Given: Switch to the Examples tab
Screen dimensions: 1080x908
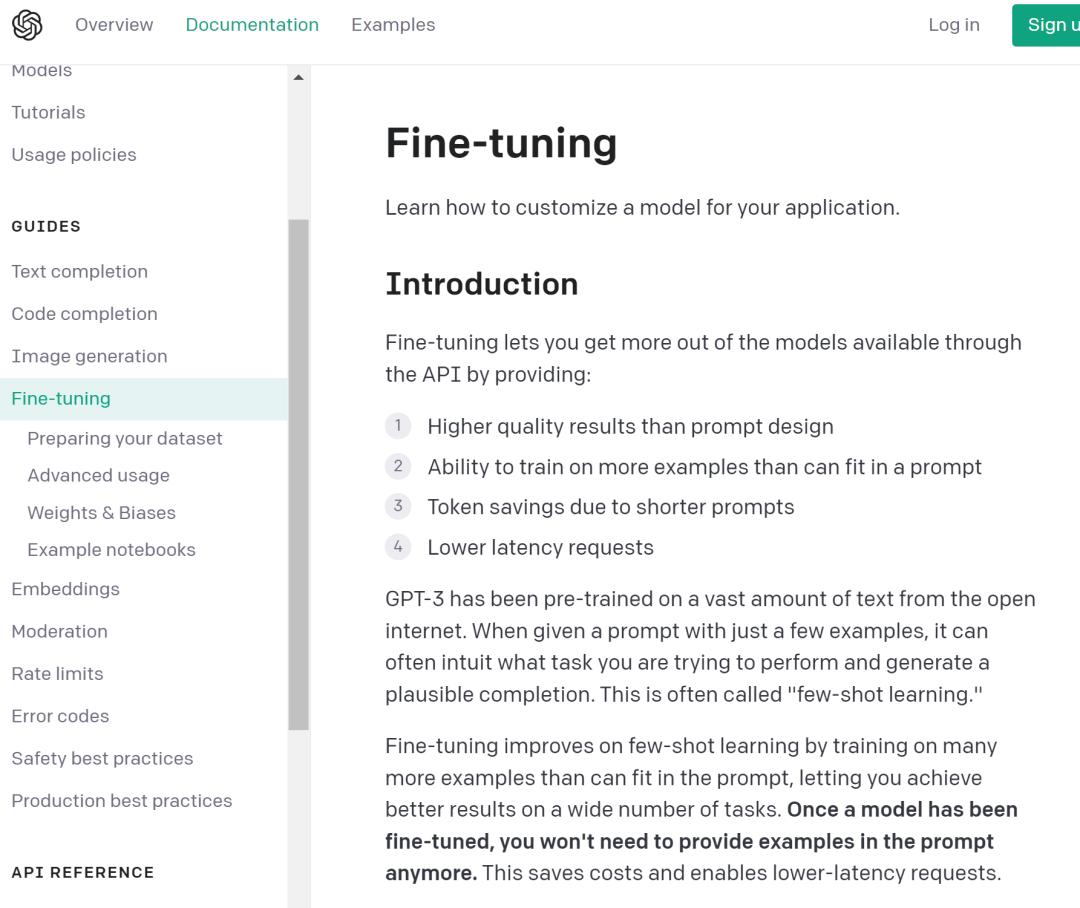Looking at the screenshot, I should pos(393,25).
